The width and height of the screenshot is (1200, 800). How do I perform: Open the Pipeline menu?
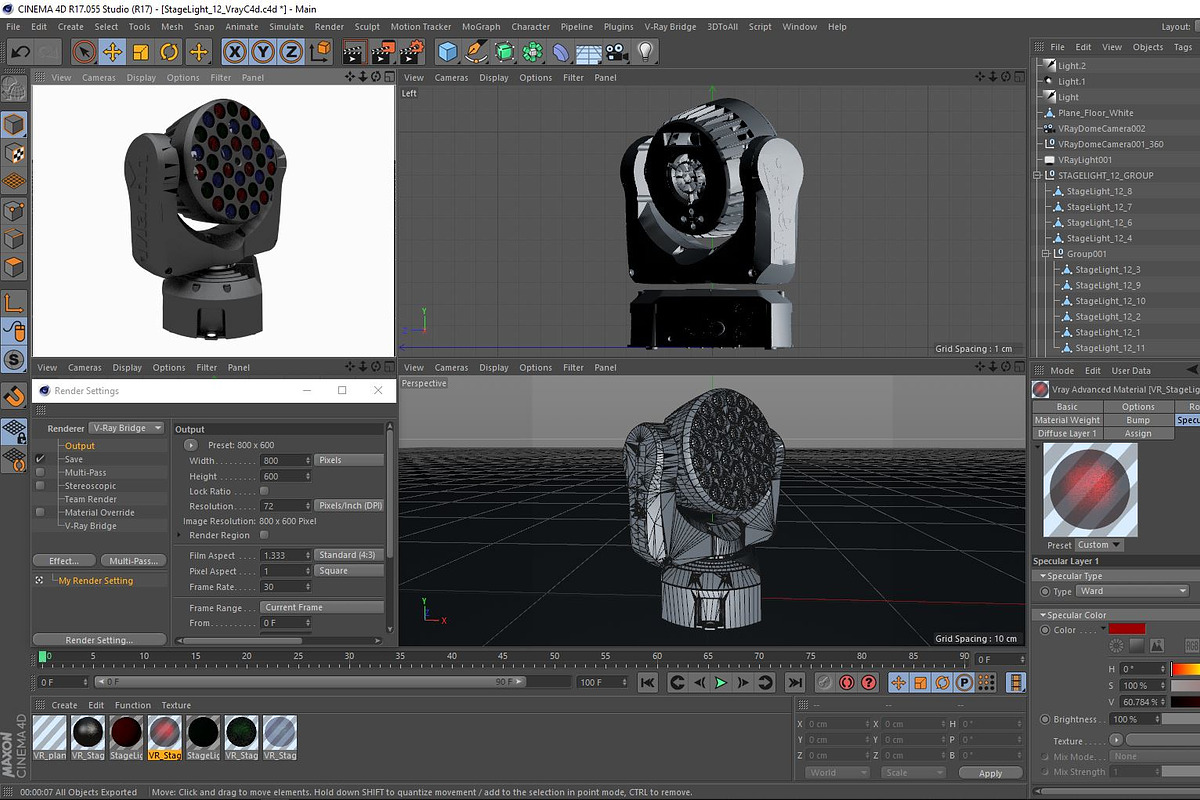click(576, 27)
